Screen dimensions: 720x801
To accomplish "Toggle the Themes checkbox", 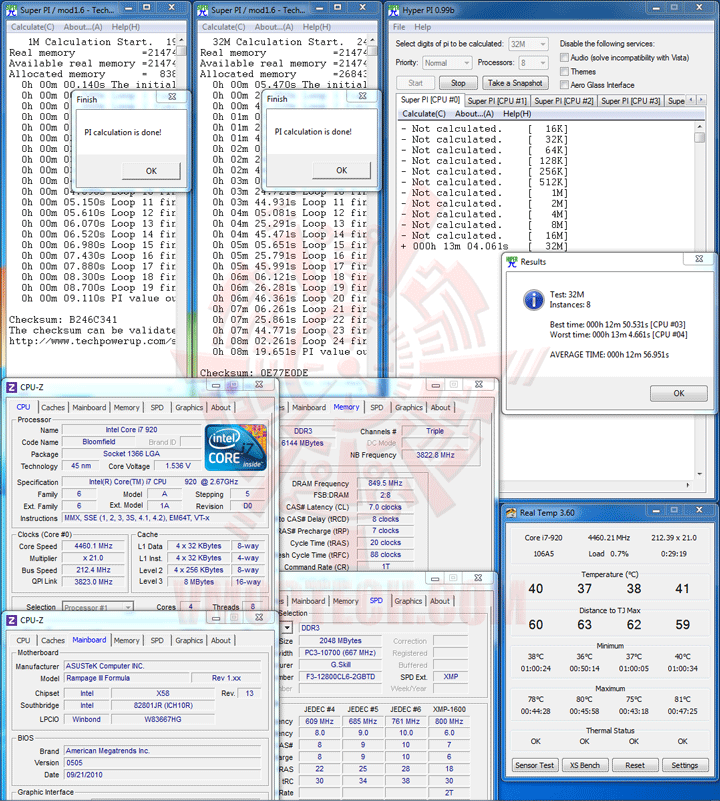I will (x=564, y=71).
